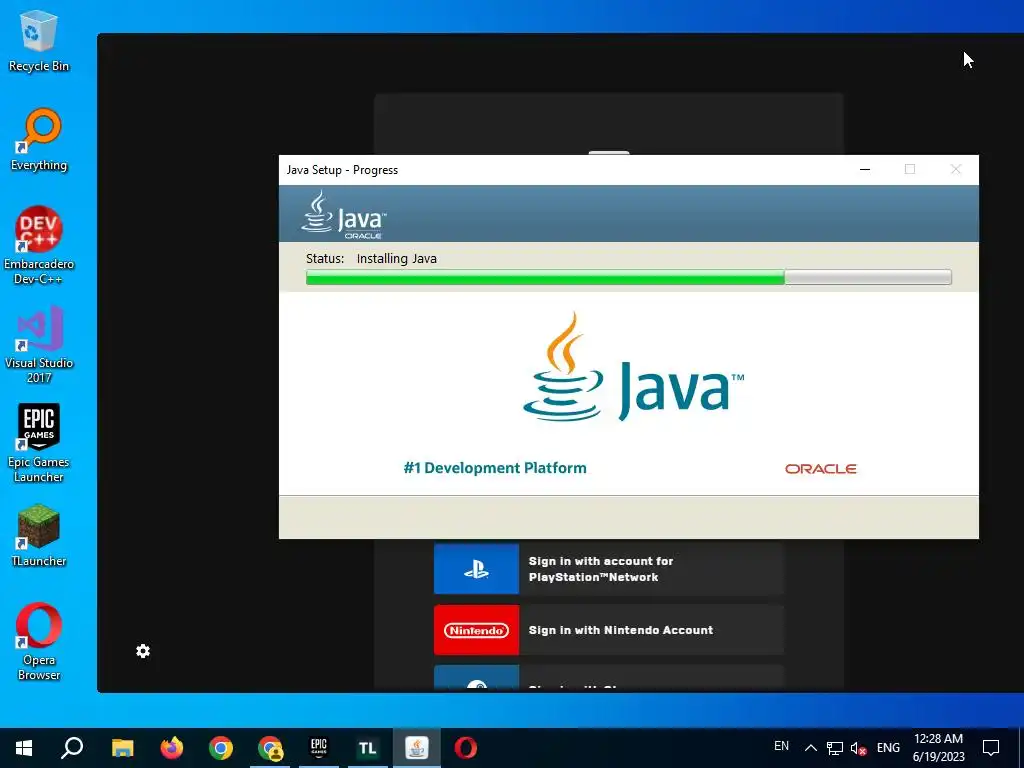Open the clock showing 12:28 AM
This screenshot has height=768, width=1024.
938,748
